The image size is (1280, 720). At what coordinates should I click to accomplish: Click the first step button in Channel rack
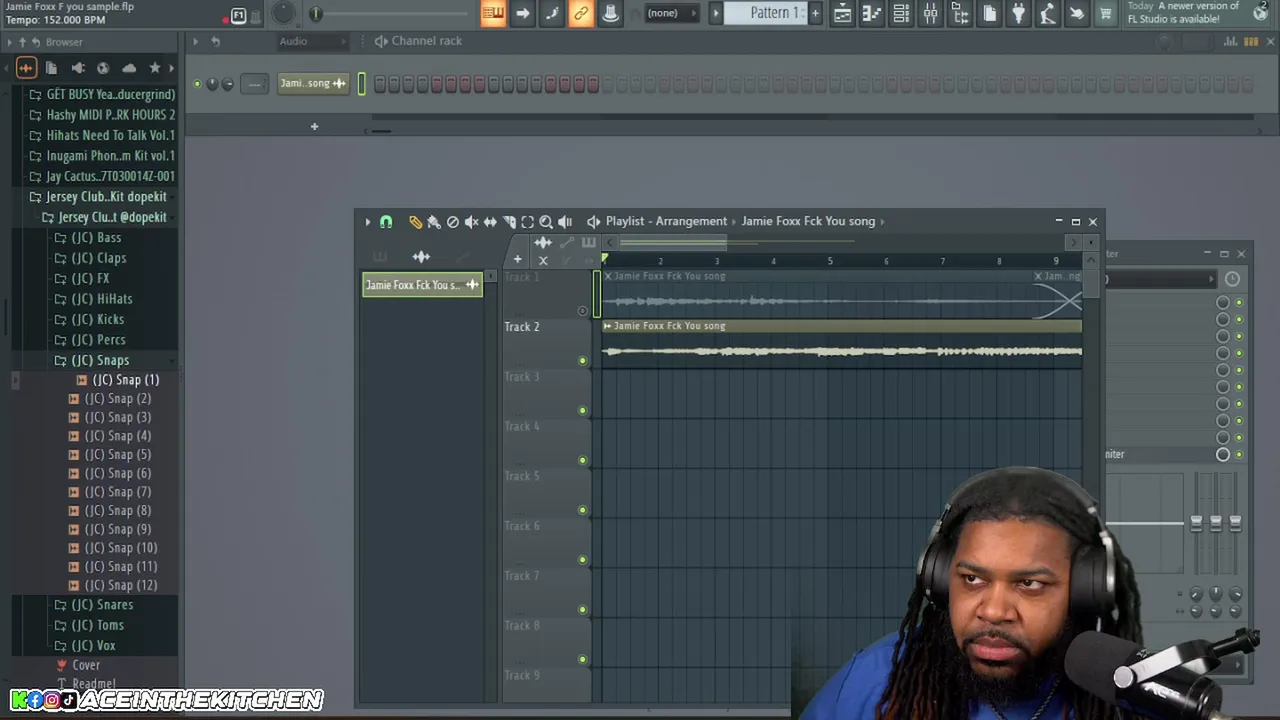[380, 84]
